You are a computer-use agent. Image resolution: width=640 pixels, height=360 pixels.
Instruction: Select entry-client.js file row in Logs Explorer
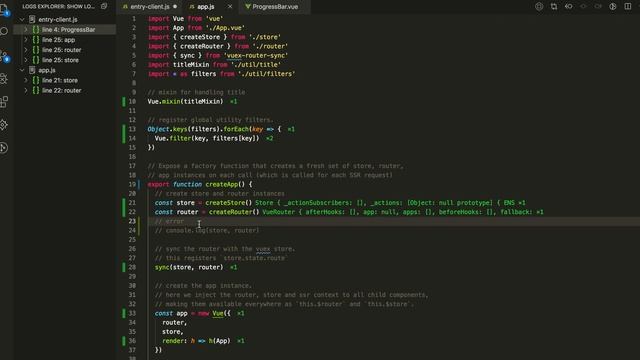click(64, 19)
